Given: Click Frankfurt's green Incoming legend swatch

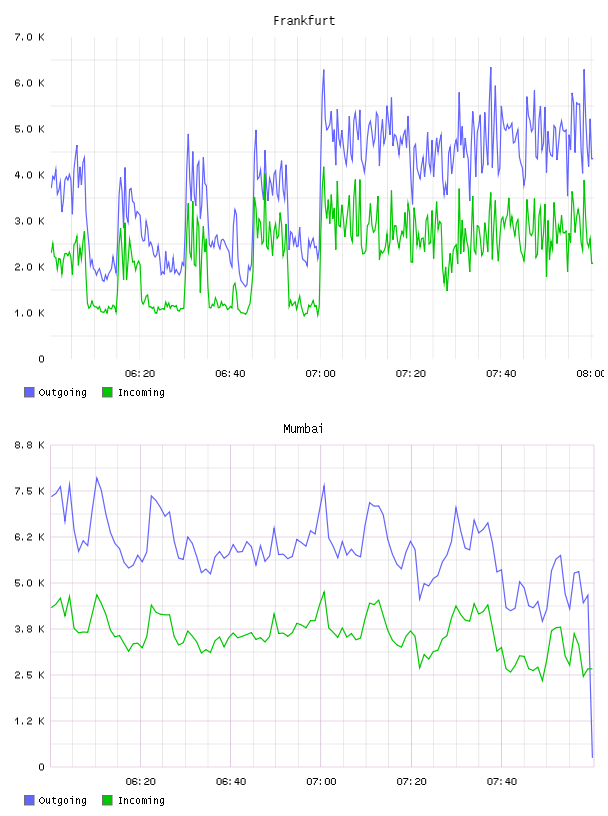Looking at the screenshot, I should [107, 392].
